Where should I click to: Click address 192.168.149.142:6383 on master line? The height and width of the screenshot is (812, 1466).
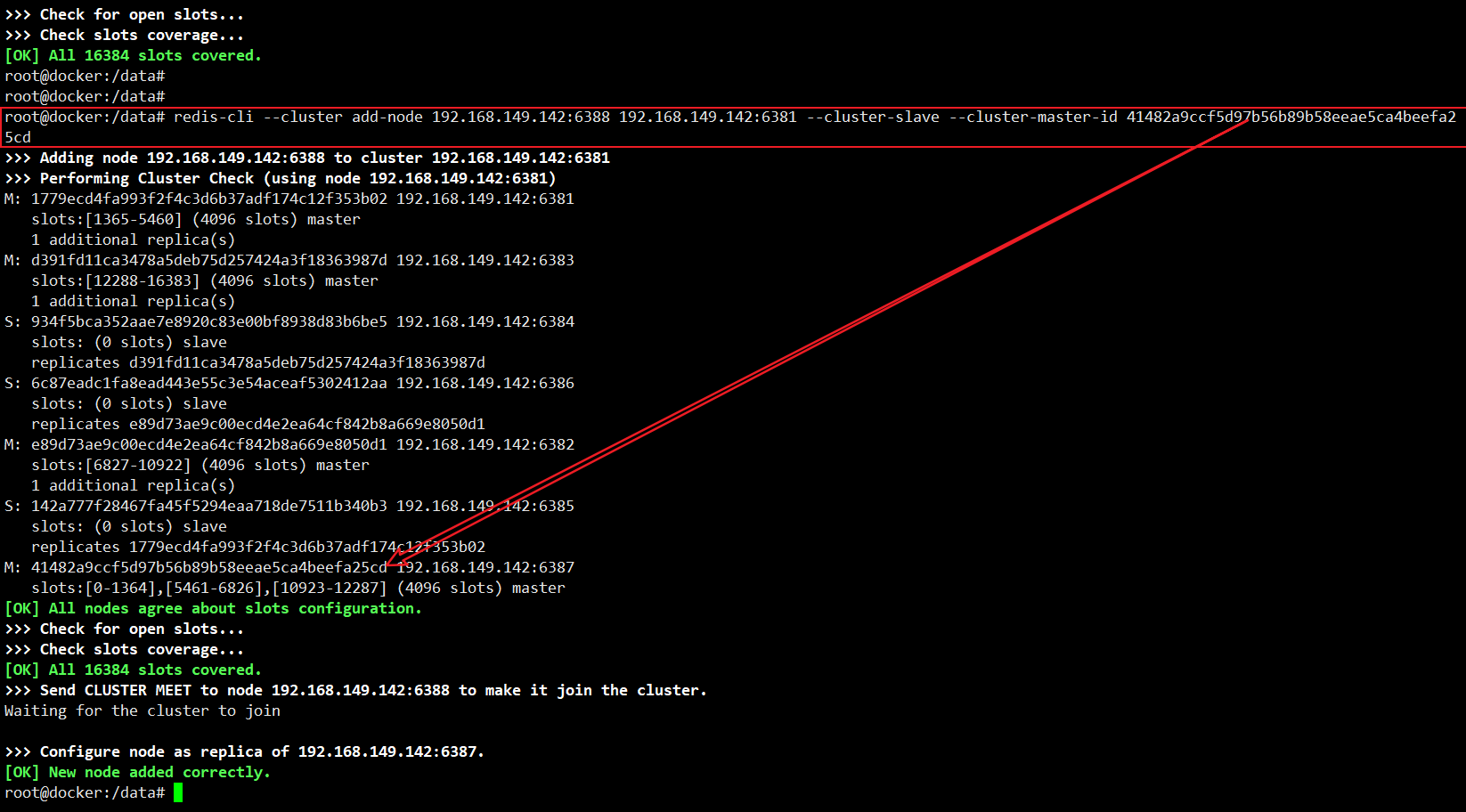tap(485, 260)
